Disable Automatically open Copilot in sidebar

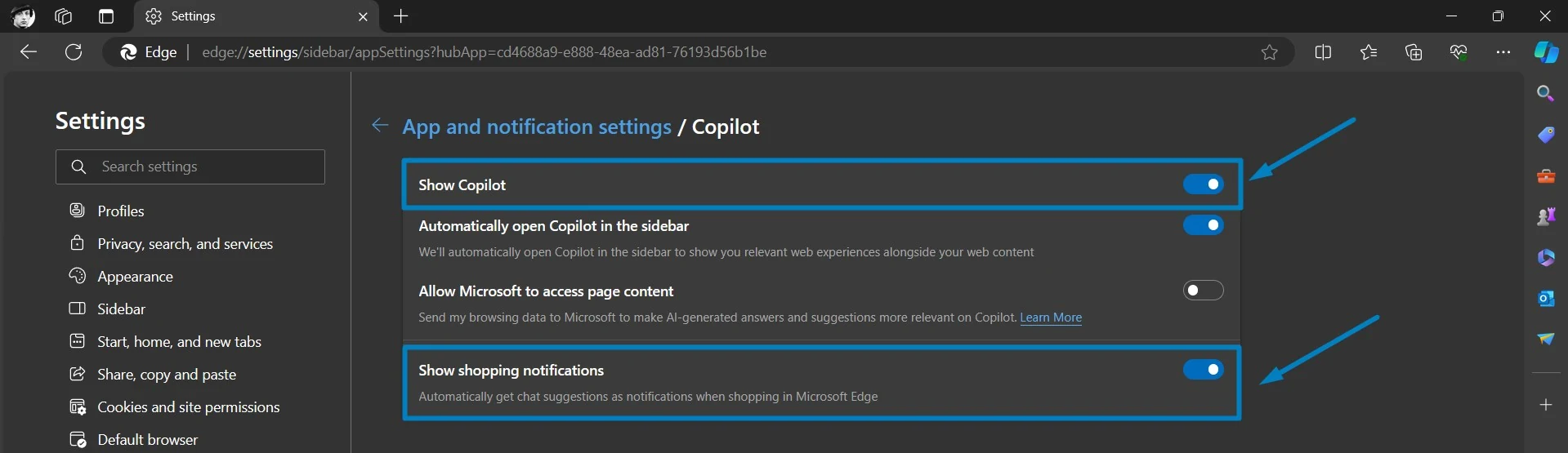click(x=1204, y=225)
